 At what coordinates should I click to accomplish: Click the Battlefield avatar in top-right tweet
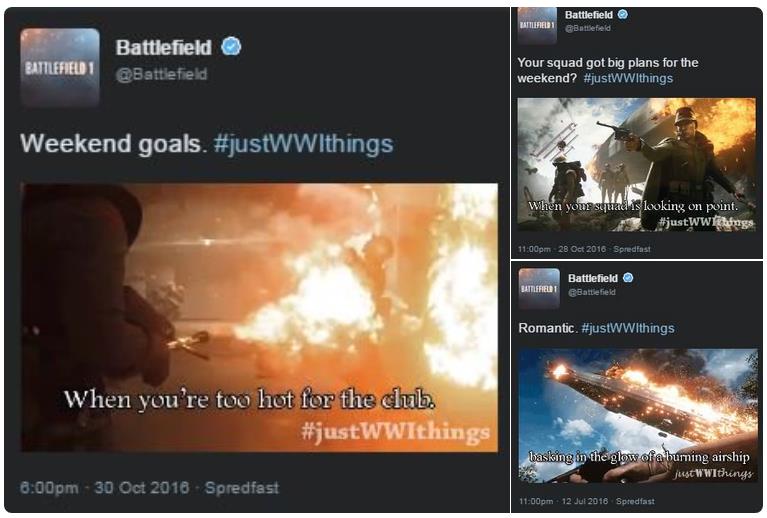pos(537,26)
